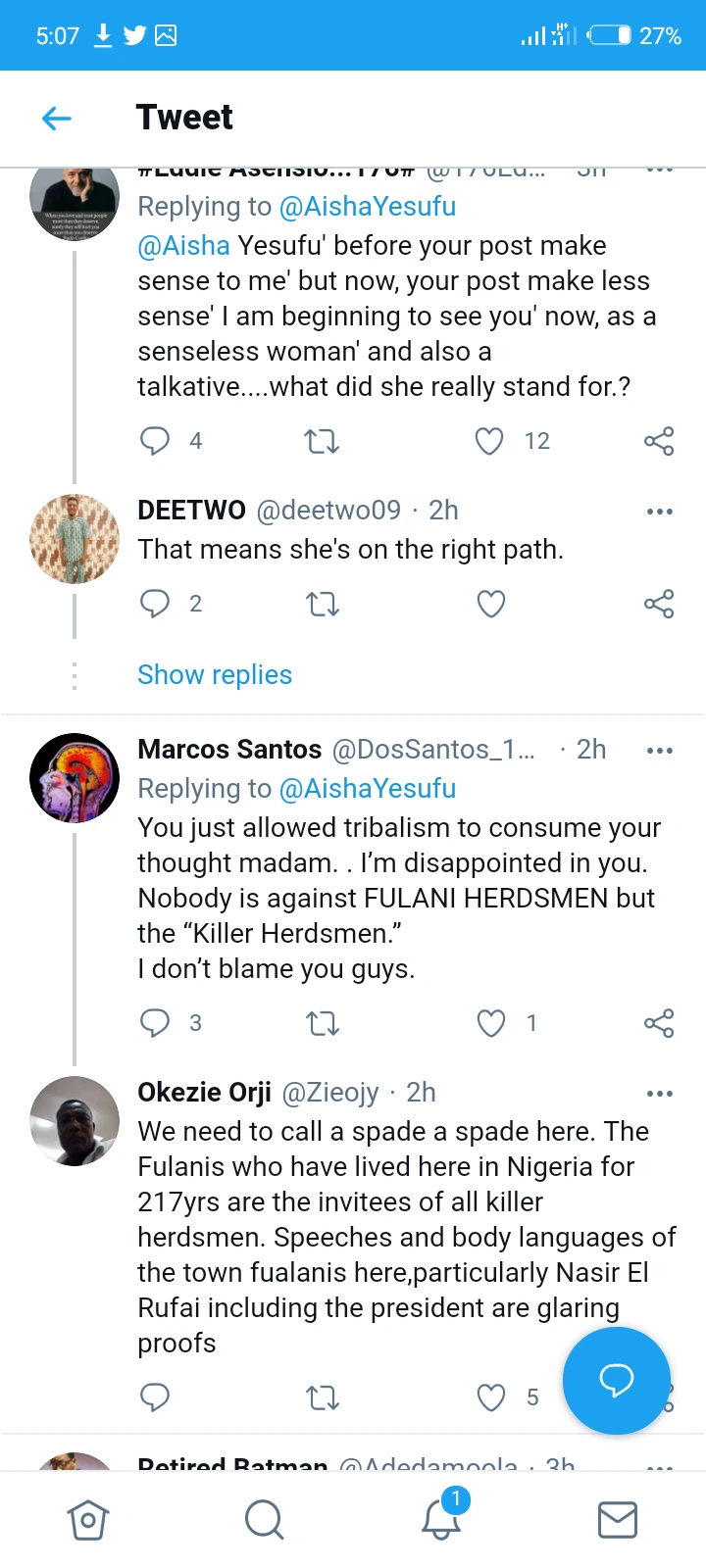Image resolution: width=706 pixels, height=1568 pixels.
Task: Share DEETWO's tweet
Action: point(659,604)
